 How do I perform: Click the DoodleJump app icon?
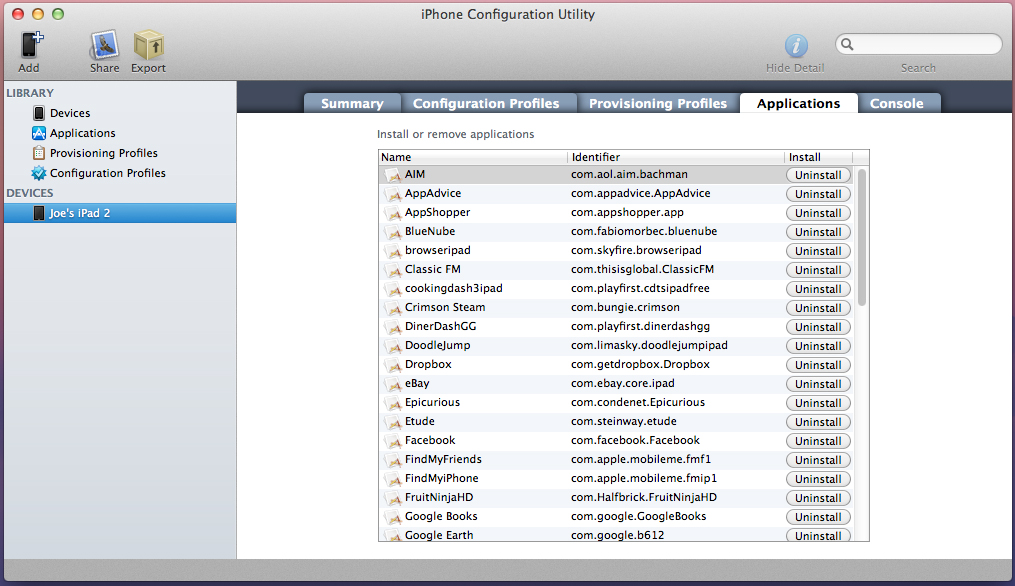[392, 346]
